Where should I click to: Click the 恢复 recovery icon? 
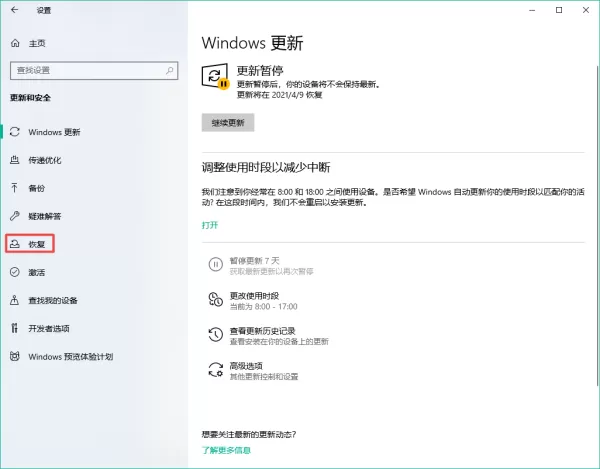point(15,244)
